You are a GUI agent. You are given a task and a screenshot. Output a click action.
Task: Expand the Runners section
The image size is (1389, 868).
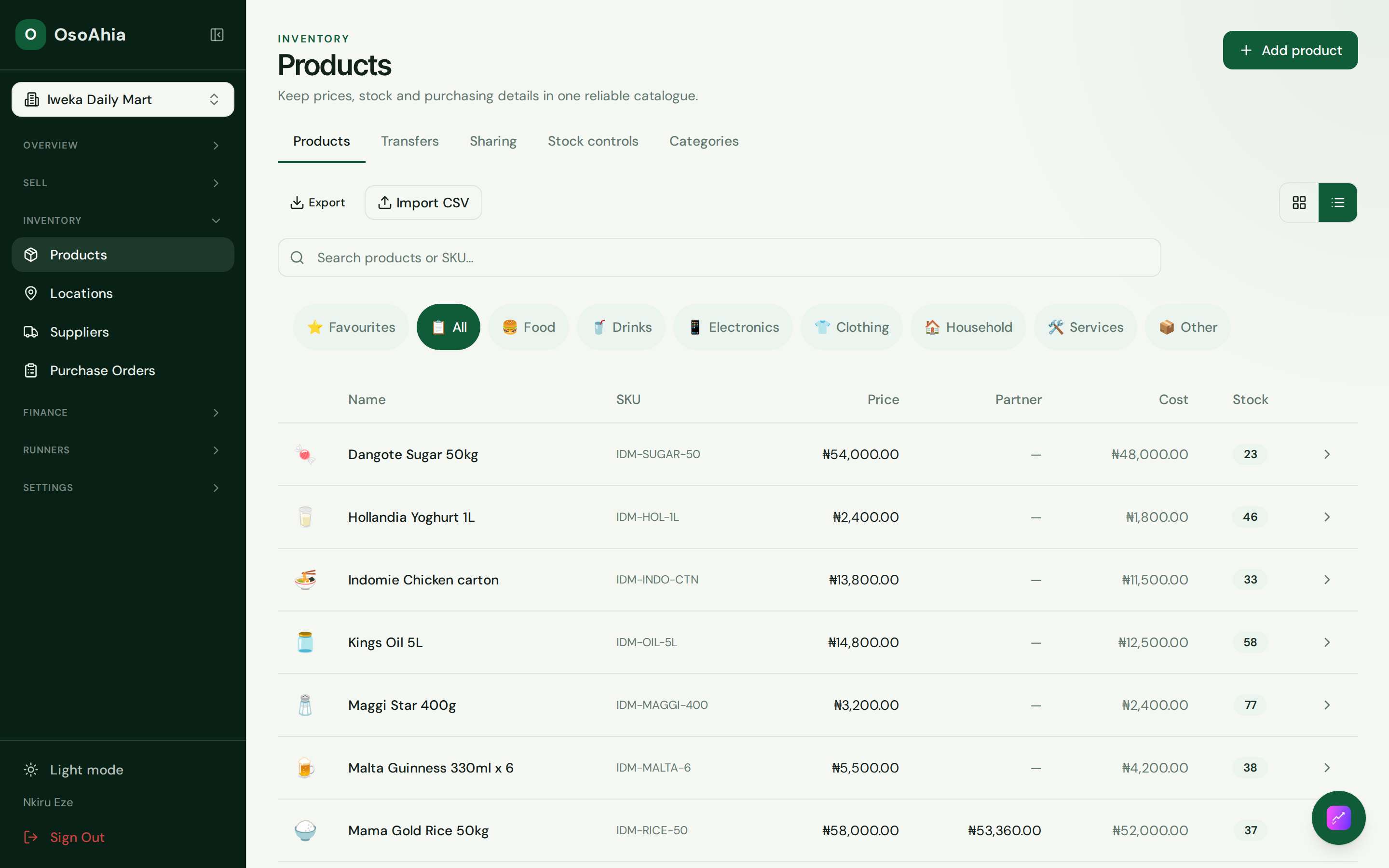(123, 450)
